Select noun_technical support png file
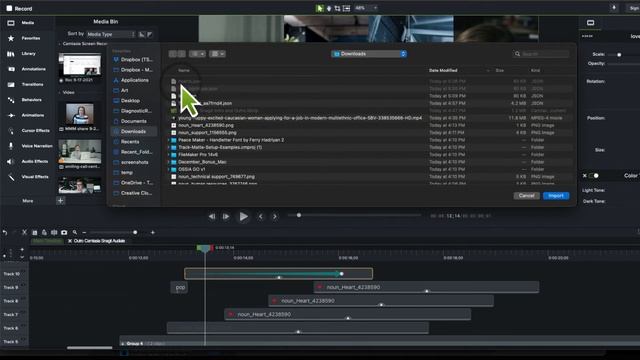Screen dimensions: 640x360 216,177
